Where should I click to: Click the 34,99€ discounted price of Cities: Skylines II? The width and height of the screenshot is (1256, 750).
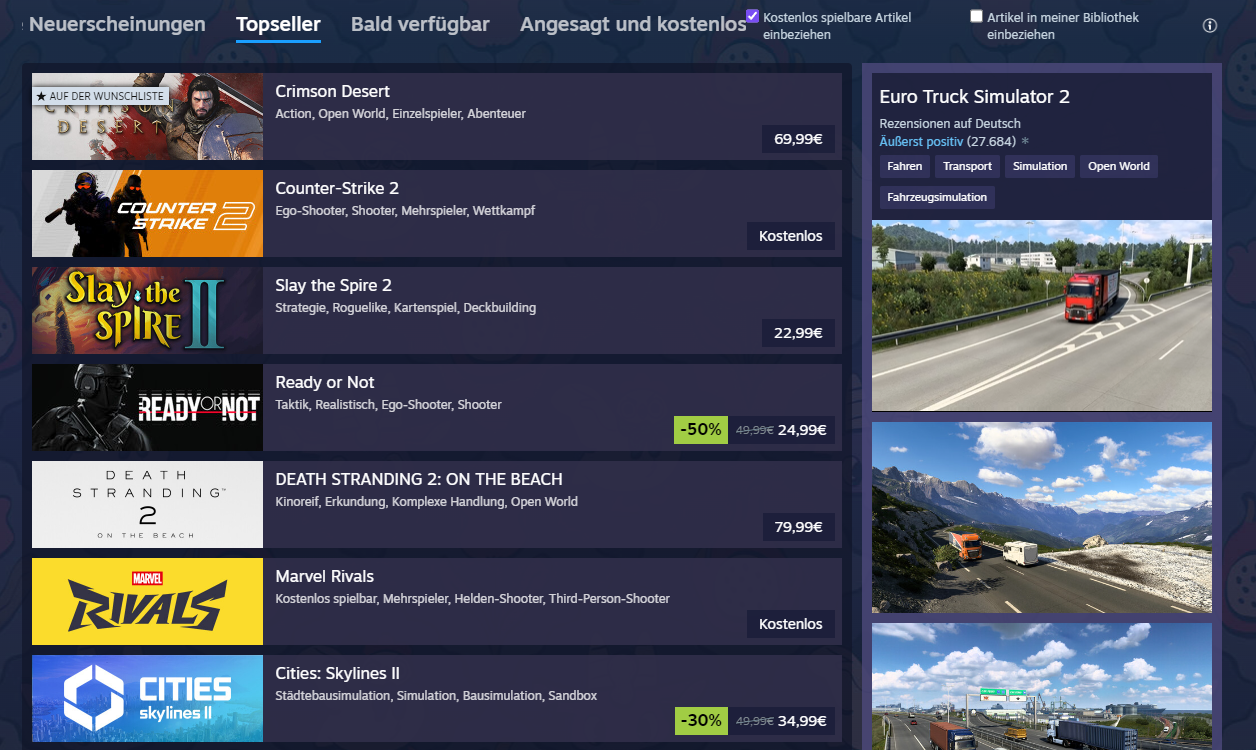coord(802,721)
